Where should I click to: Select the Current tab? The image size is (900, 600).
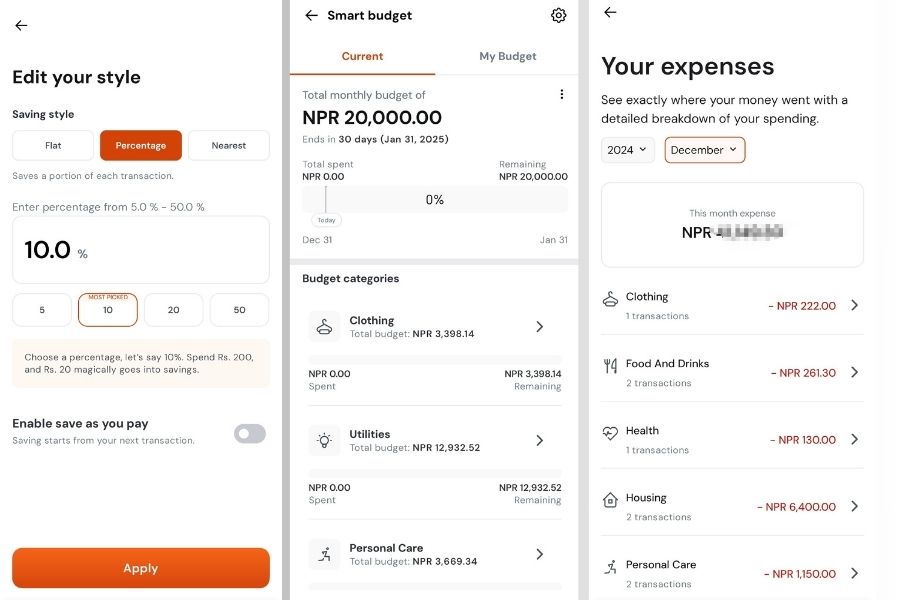pos(362,56)
